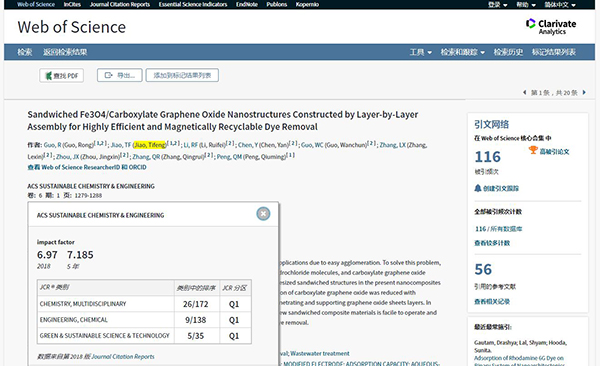Open the login dropdown in top bar
Screen dimensions: 600x366
(x=497, y=5)
